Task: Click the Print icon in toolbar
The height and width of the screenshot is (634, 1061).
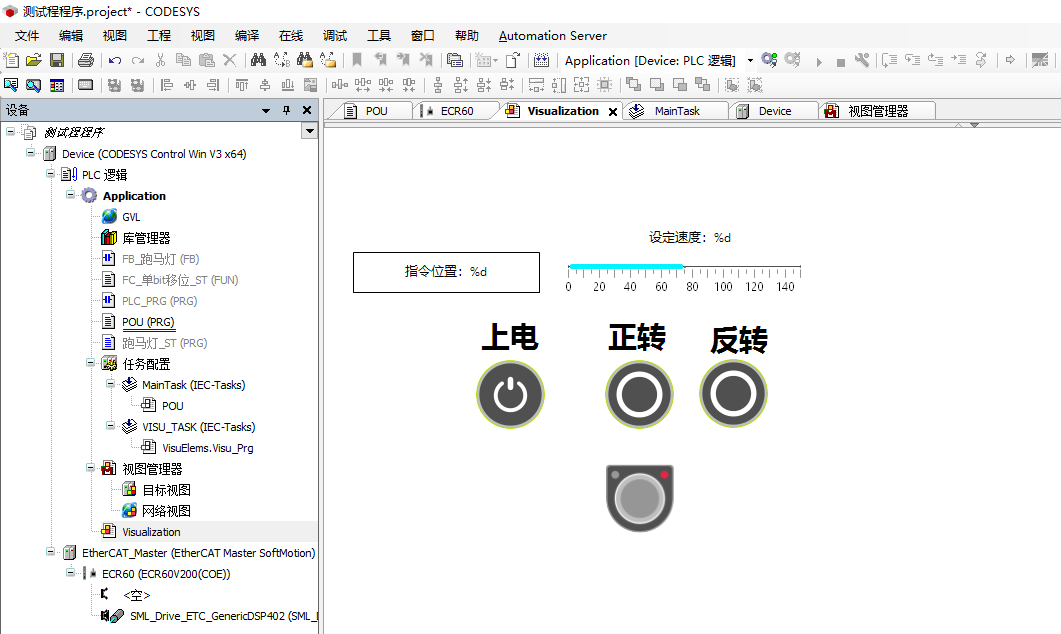Action: pos(86,60)
